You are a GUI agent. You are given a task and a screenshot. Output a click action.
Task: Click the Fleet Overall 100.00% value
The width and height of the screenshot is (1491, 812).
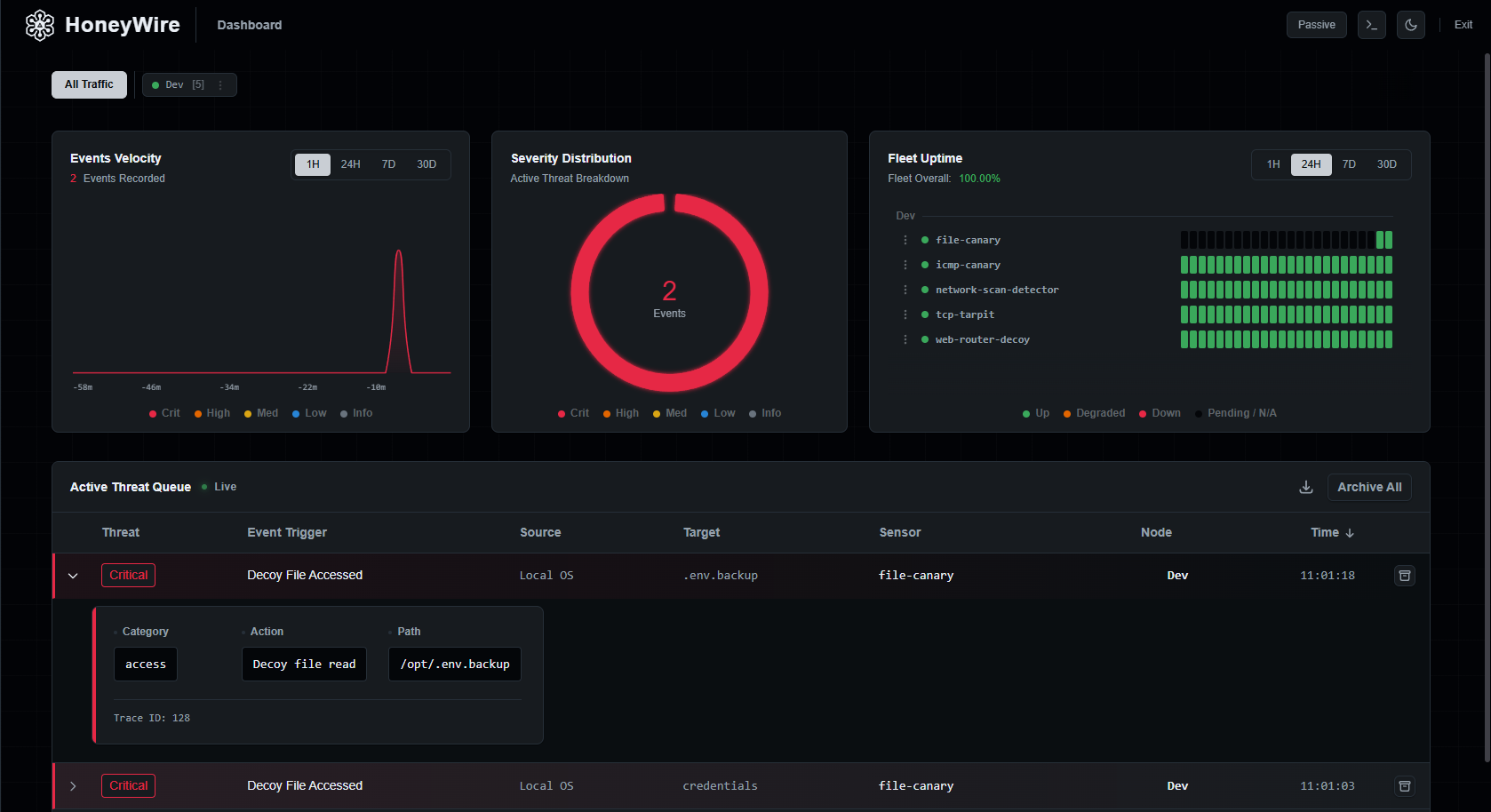pos(979,179)
